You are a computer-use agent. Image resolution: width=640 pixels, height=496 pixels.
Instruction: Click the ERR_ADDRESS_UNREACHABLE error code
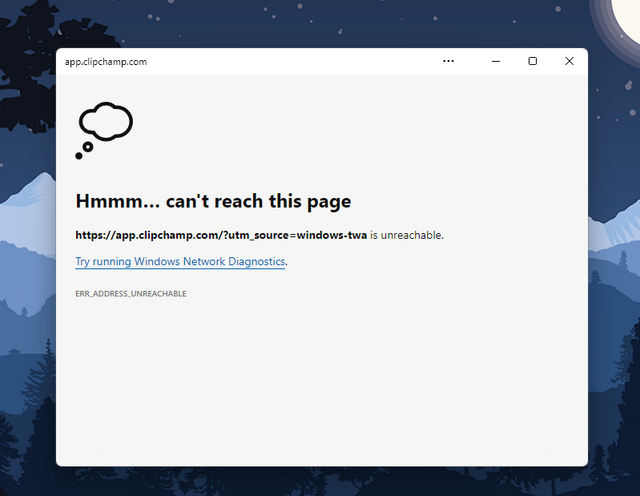coord(131,294)
